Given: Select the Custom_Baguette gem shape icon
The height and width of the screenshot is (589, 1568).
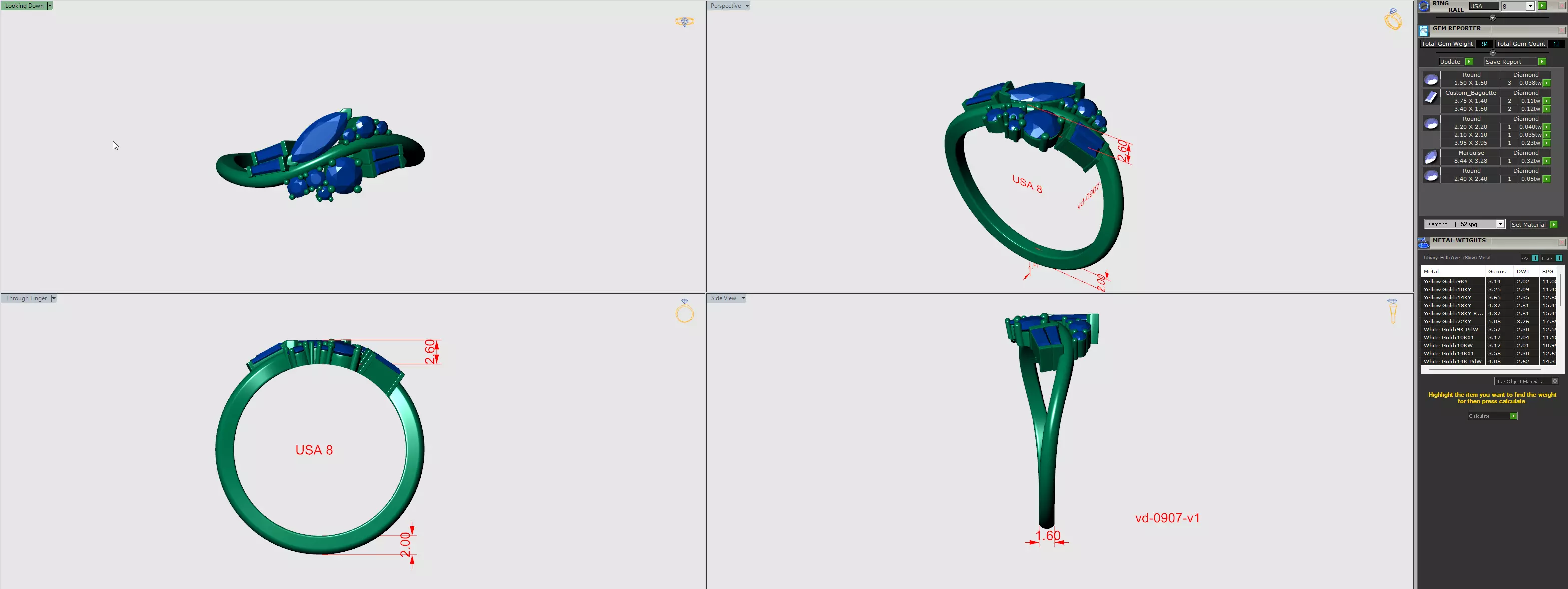Looking at the screenshot, I should click(1432, 97).
